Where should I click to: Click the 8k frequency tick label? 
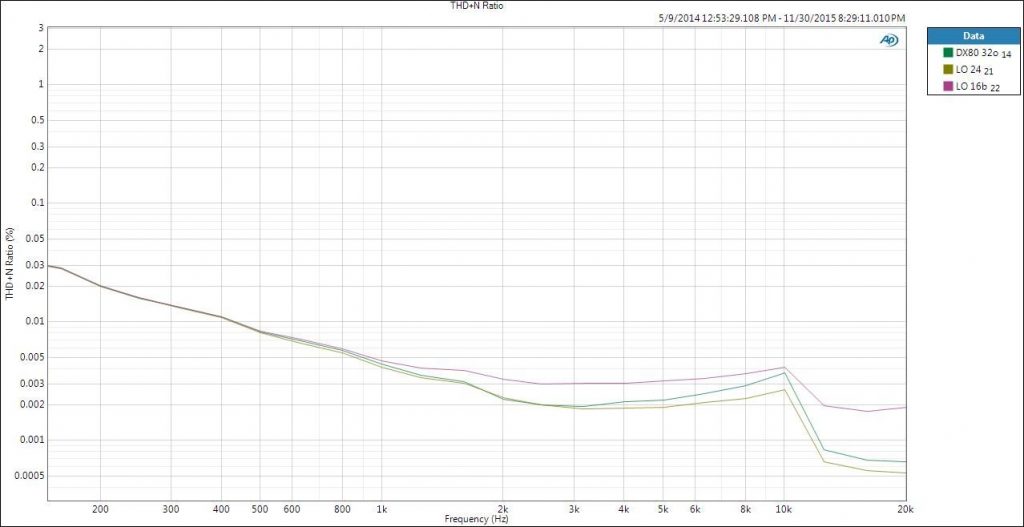(x=745, y=509)
